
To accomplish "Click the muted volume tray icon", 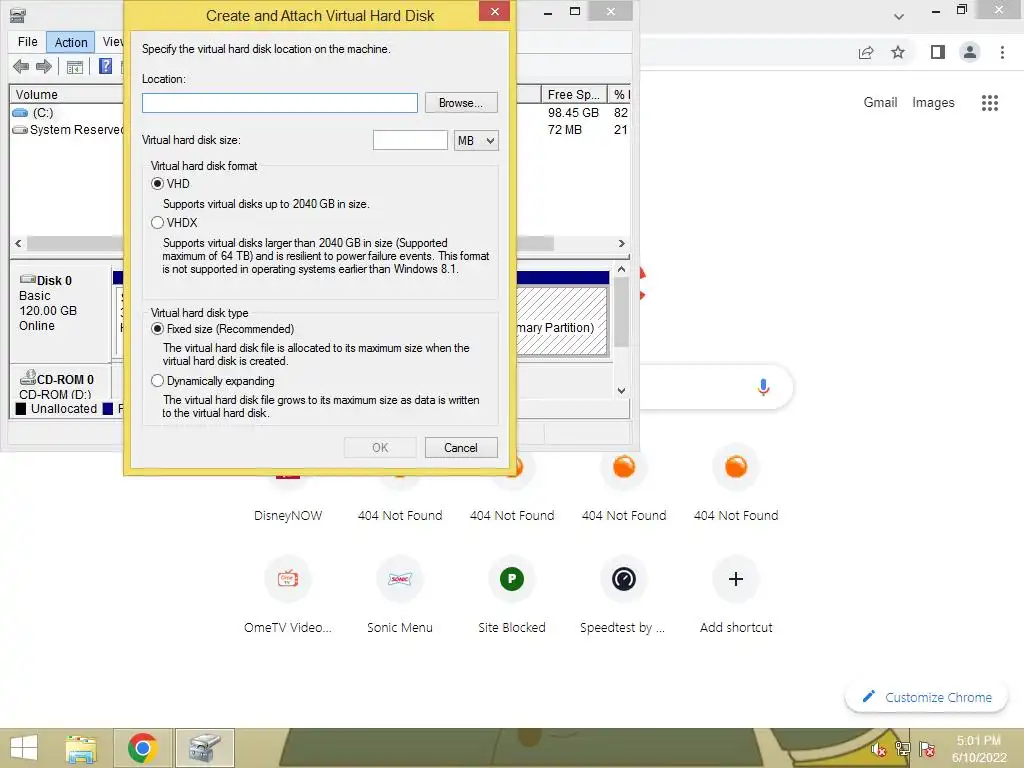I will pos(878,749).
